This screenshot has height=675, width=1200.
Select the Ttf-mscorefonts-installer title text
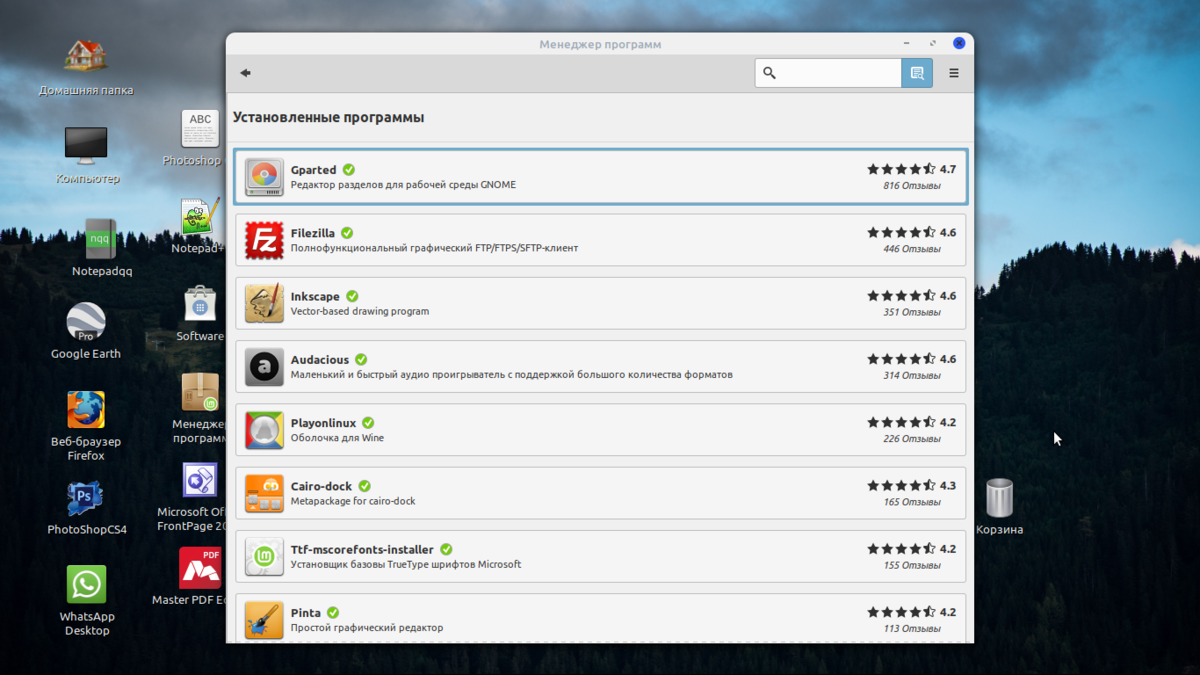(362, 550)
